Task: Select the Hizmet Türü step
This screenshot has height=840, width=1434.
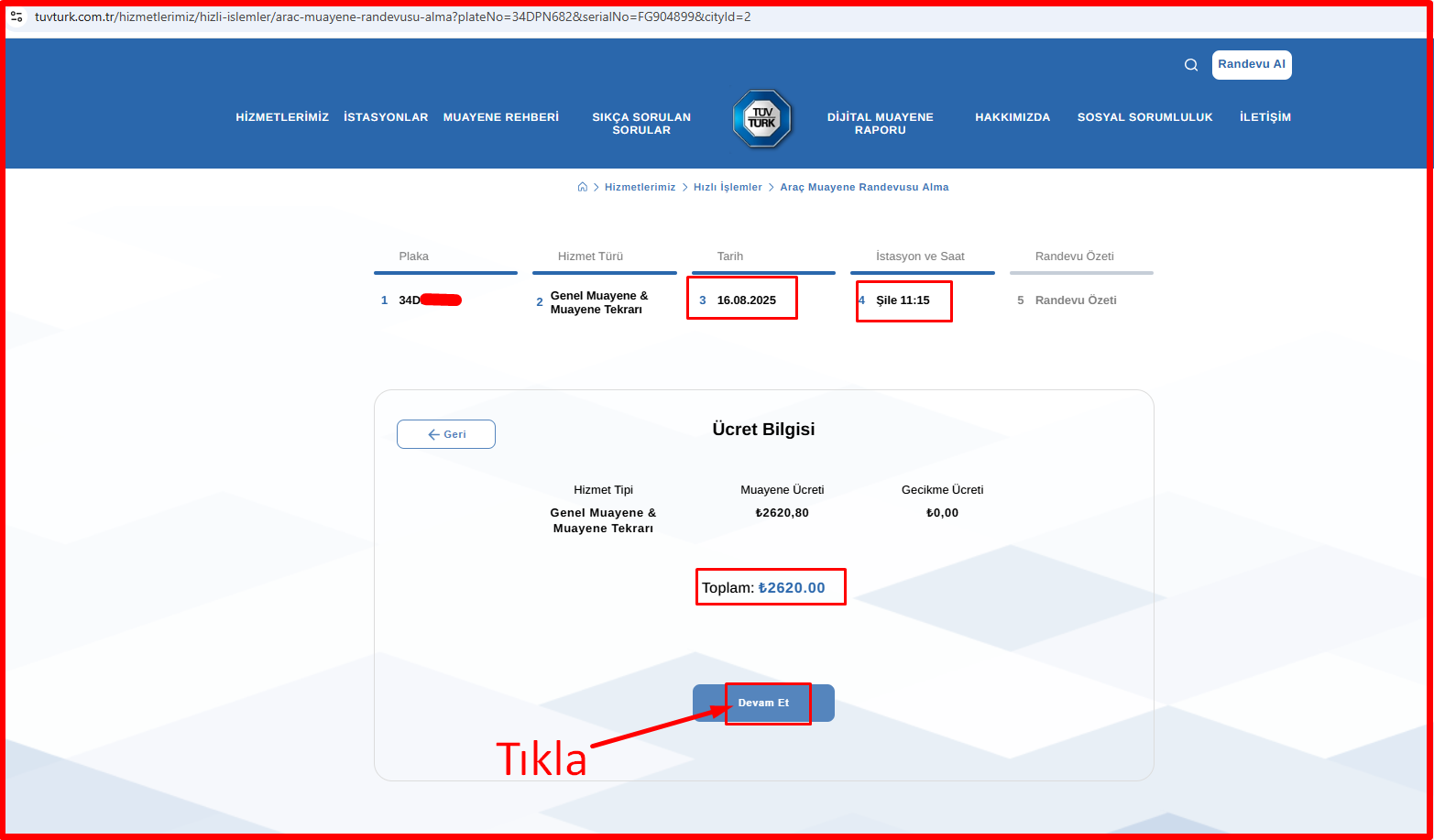Action: click(x=605, y=282)
